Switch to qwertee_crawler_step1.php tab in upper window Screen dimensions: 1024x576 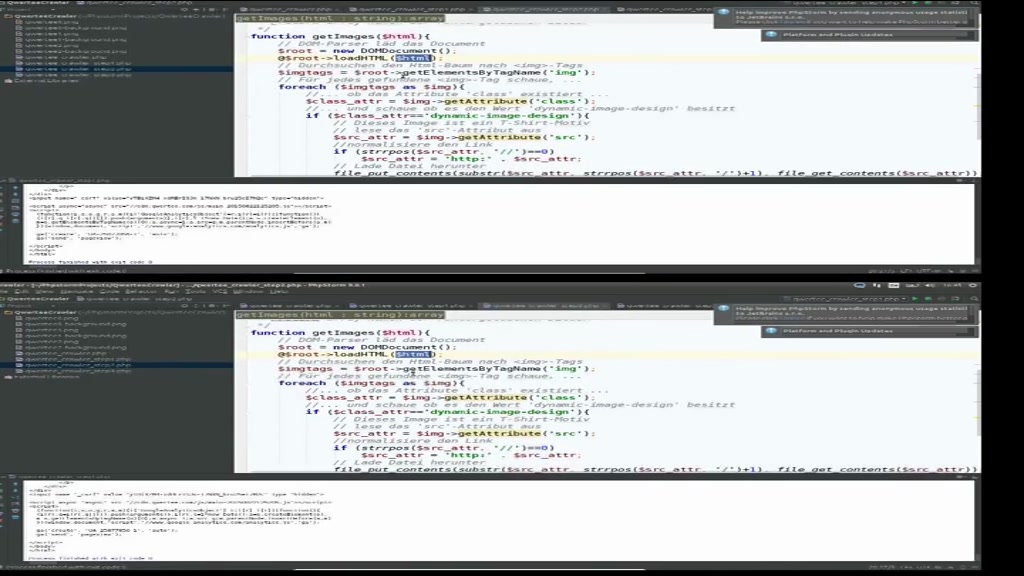coord(408,9)
